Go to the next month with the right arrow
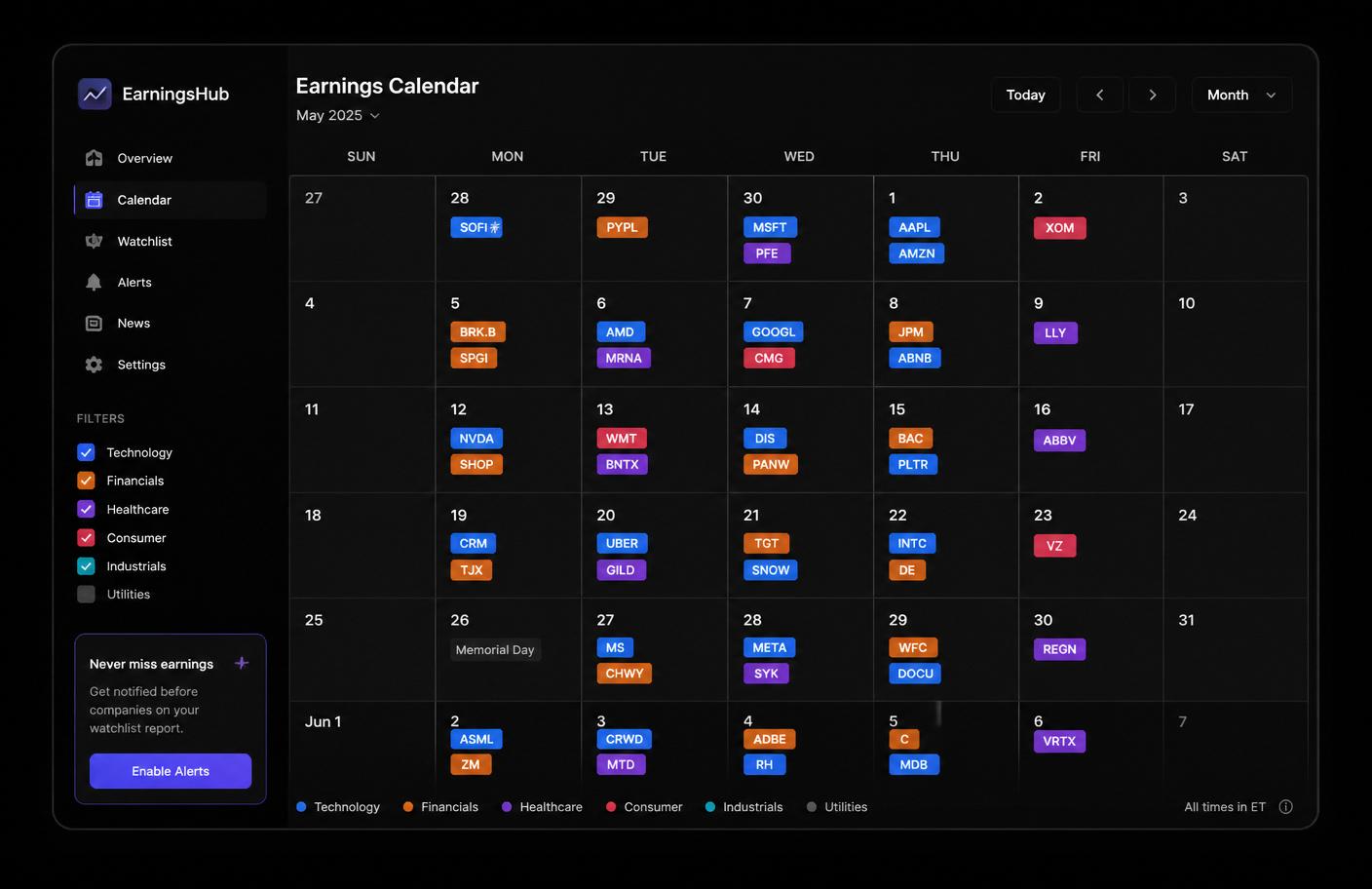Viewport: 1372px width, 889px height. 1152,95
